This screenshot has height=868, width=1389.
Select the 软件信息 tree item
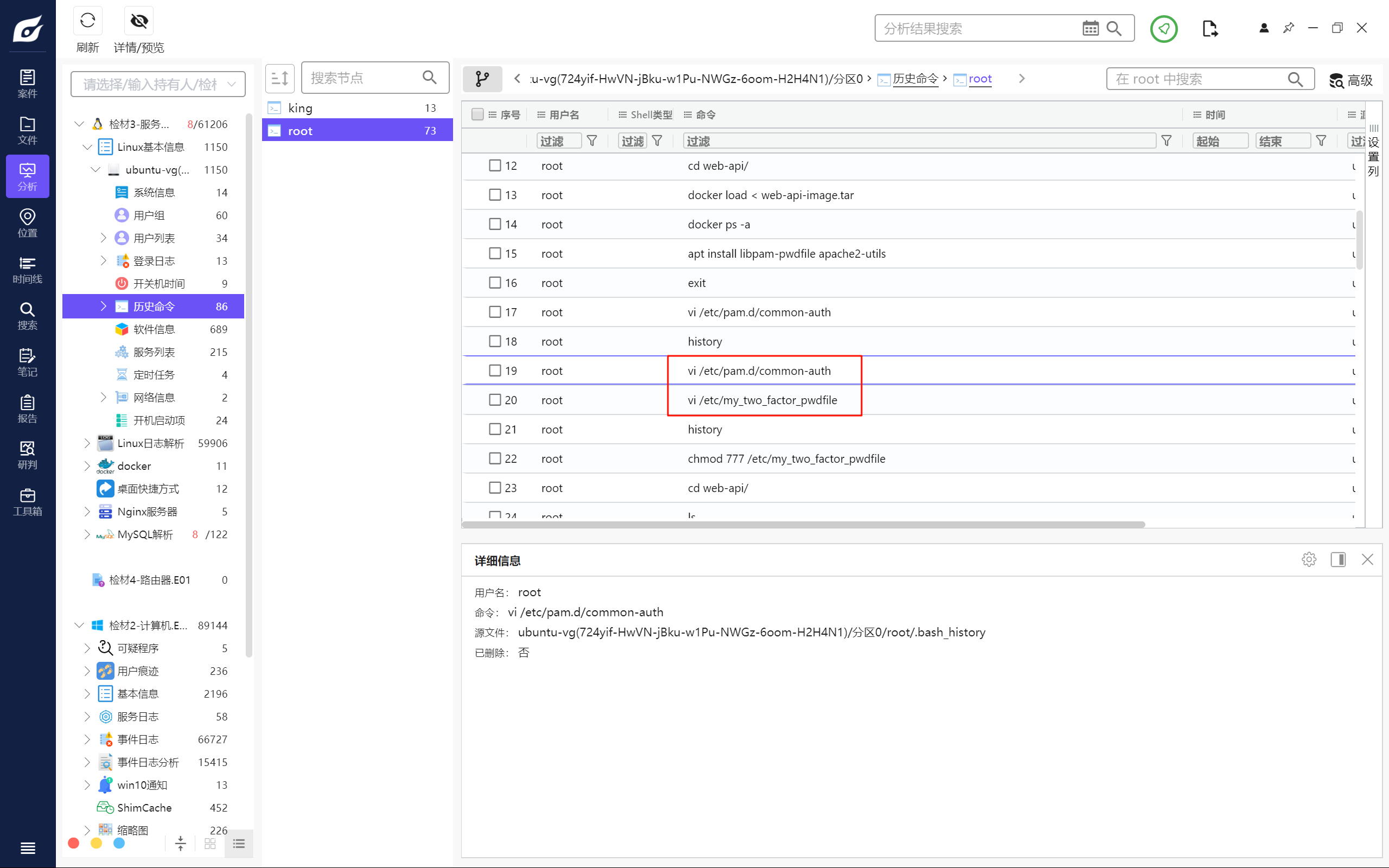point(154,329)
